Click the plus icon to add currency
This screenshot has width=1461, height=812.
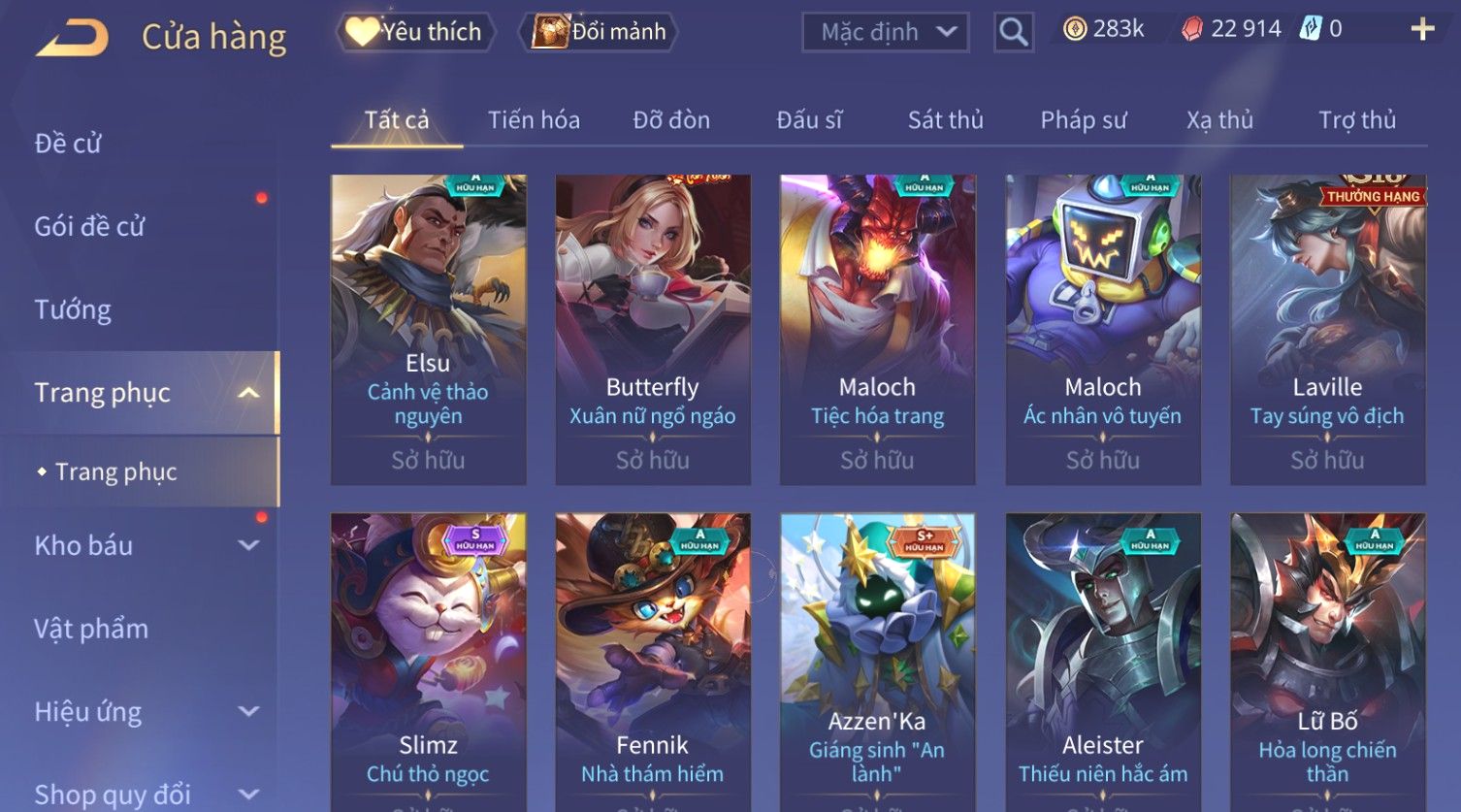pos(1422,29)
